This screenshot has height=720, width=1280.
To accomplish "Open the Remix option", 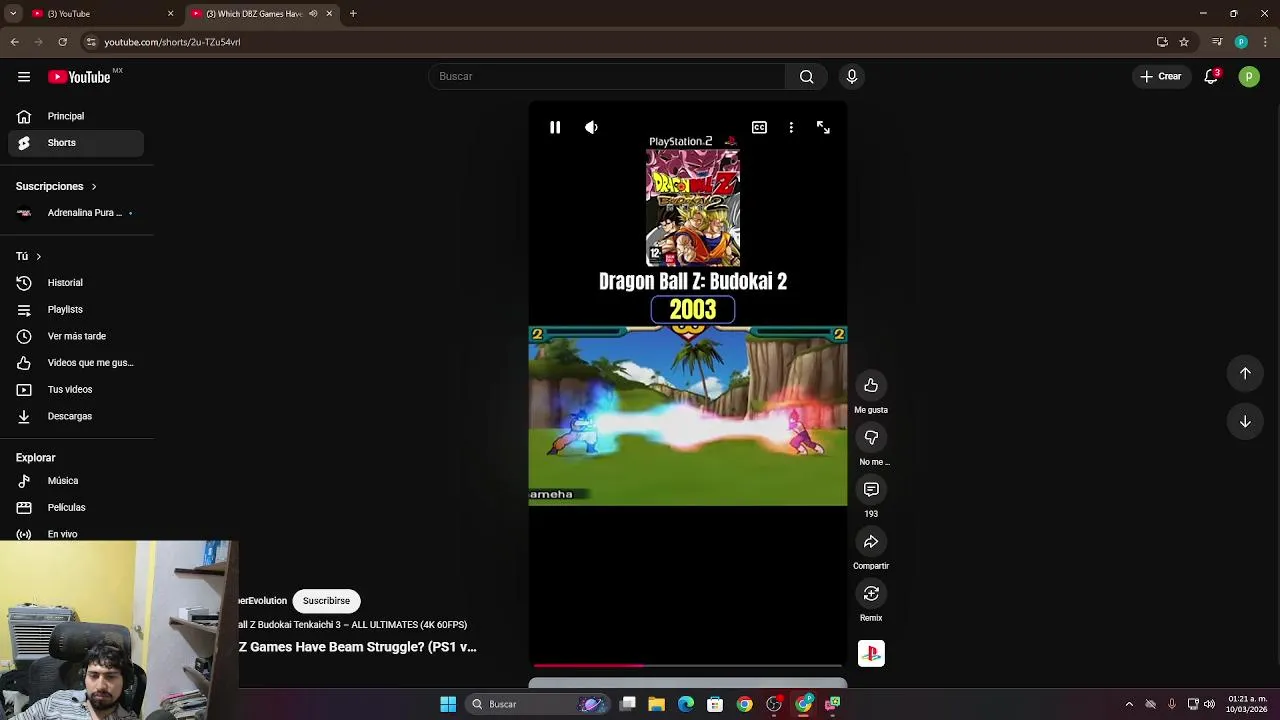I will [871, 593].
